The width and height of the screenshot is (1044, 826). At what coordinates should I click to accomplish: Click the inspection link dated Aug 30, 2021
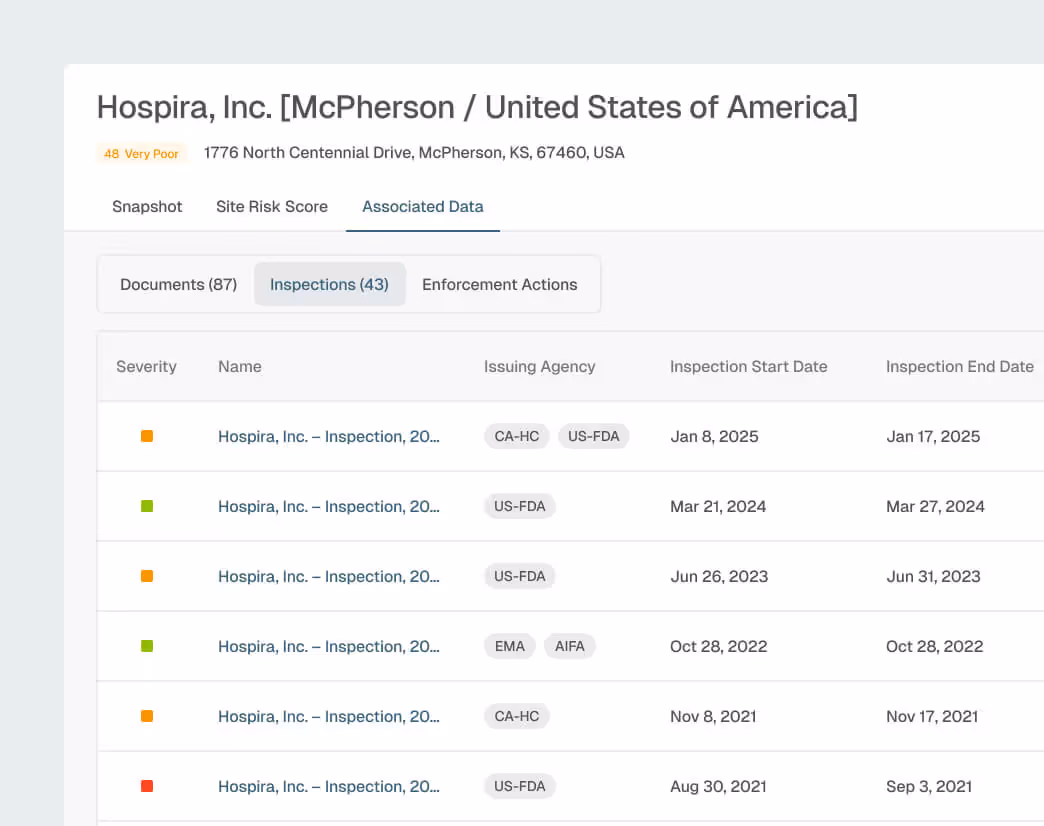point(329,786)
